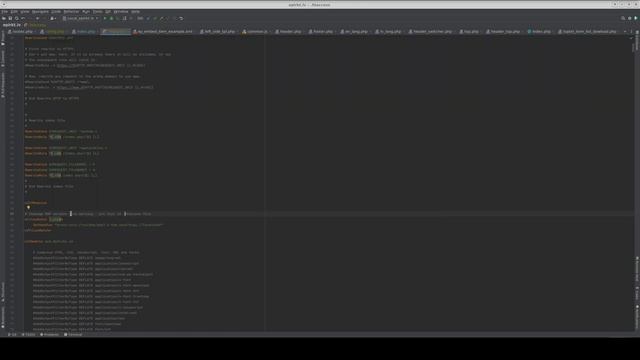Switch to the index.php tab with teal icon
Viewport: 640px width, 360px height.
tap(540, 31)
